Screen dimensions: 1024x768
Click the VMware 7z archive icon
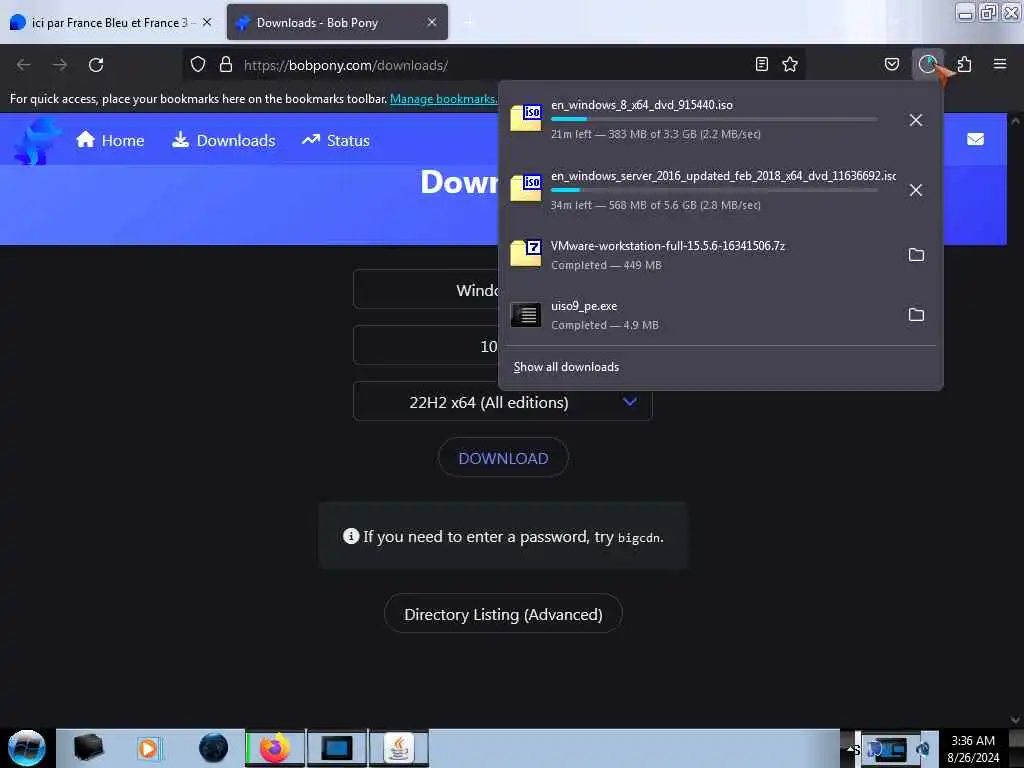tap(526, 253)
